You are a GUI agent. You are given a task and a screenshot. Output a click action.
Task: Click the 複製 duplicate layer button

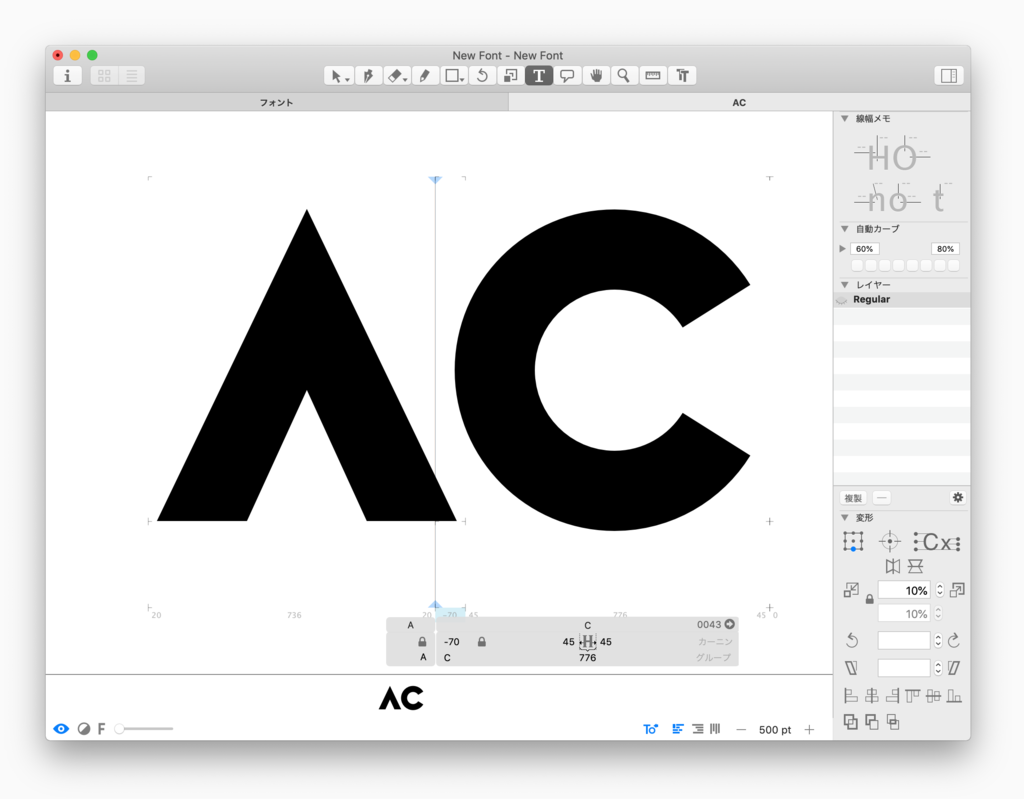click(853, 498)
